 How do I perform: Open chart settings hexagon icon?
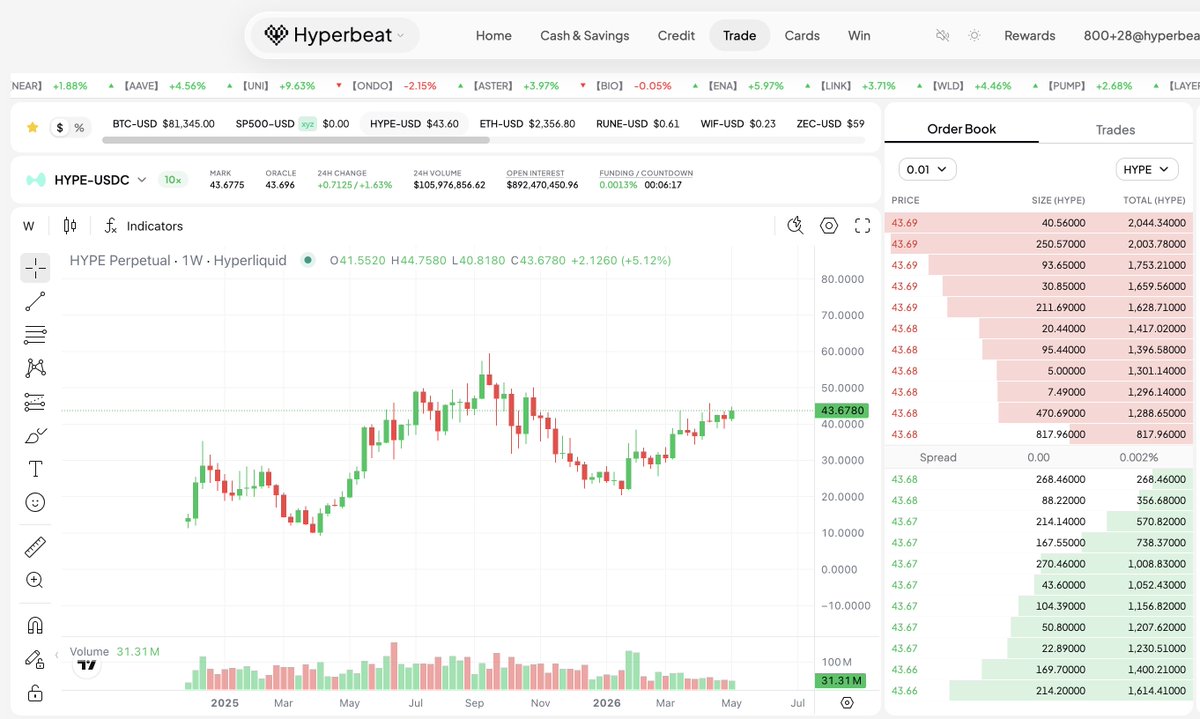tap(829, 225)
